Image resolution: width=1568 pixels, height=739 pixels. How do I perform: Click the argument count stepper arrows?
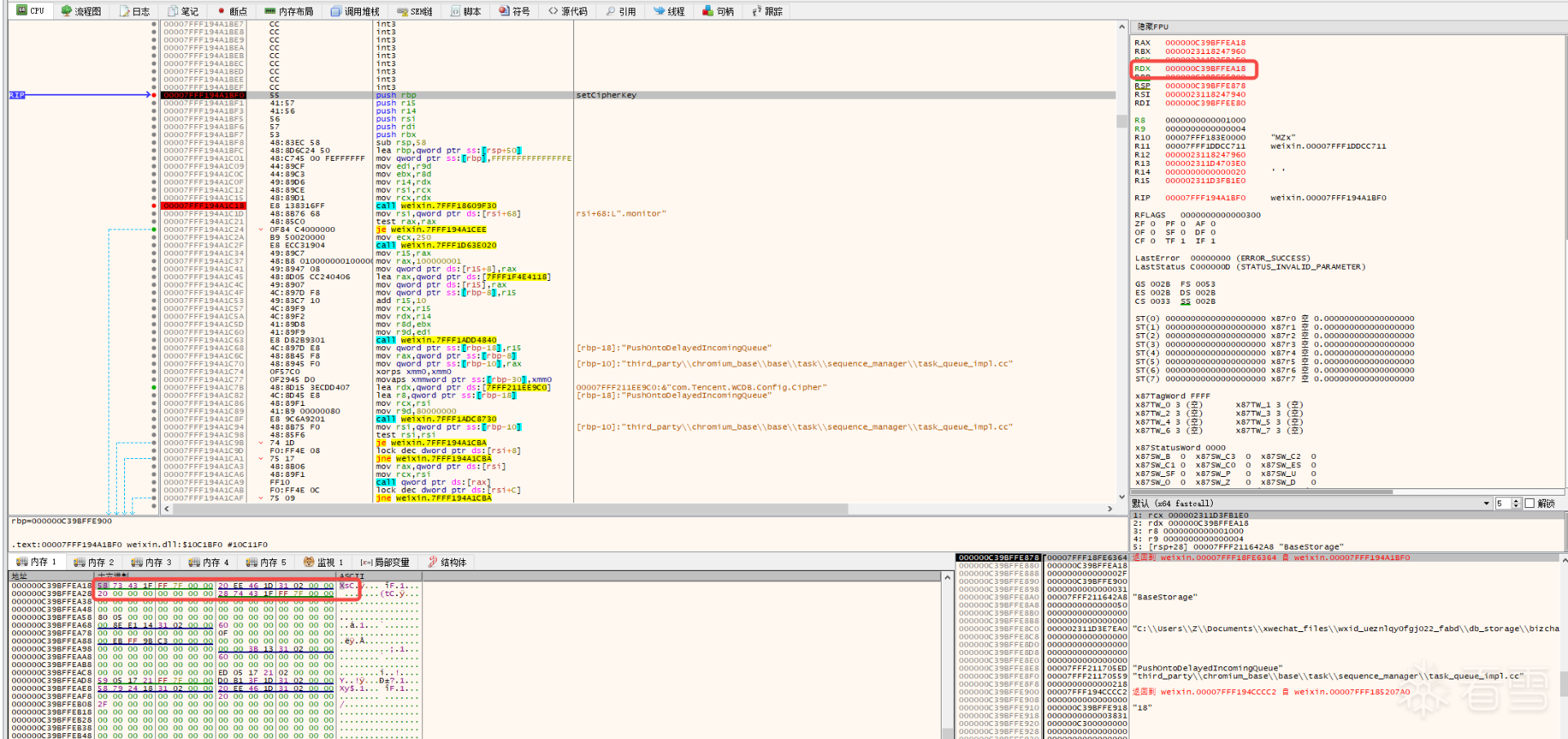click(x=1516, y=503)
